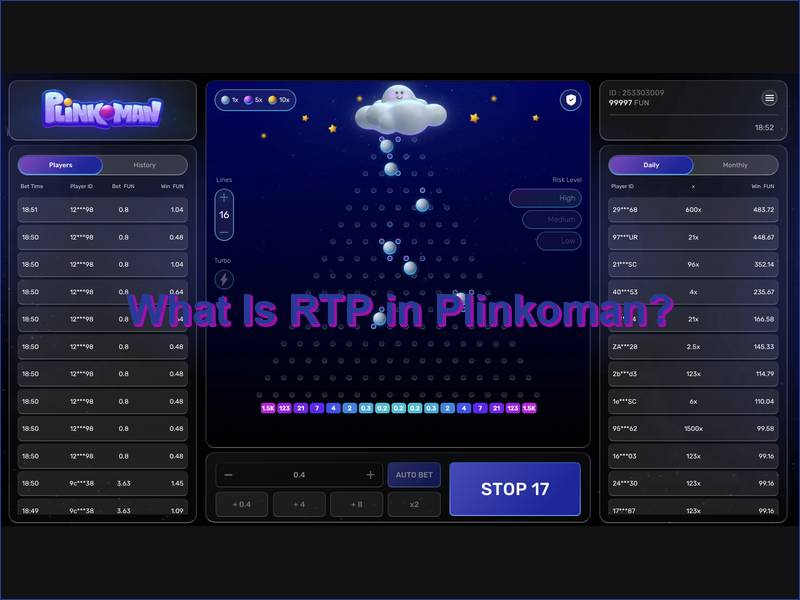Increase lines with plus icon
The height and width of the screenshot is (600, 800).
[x=224, y=198]
